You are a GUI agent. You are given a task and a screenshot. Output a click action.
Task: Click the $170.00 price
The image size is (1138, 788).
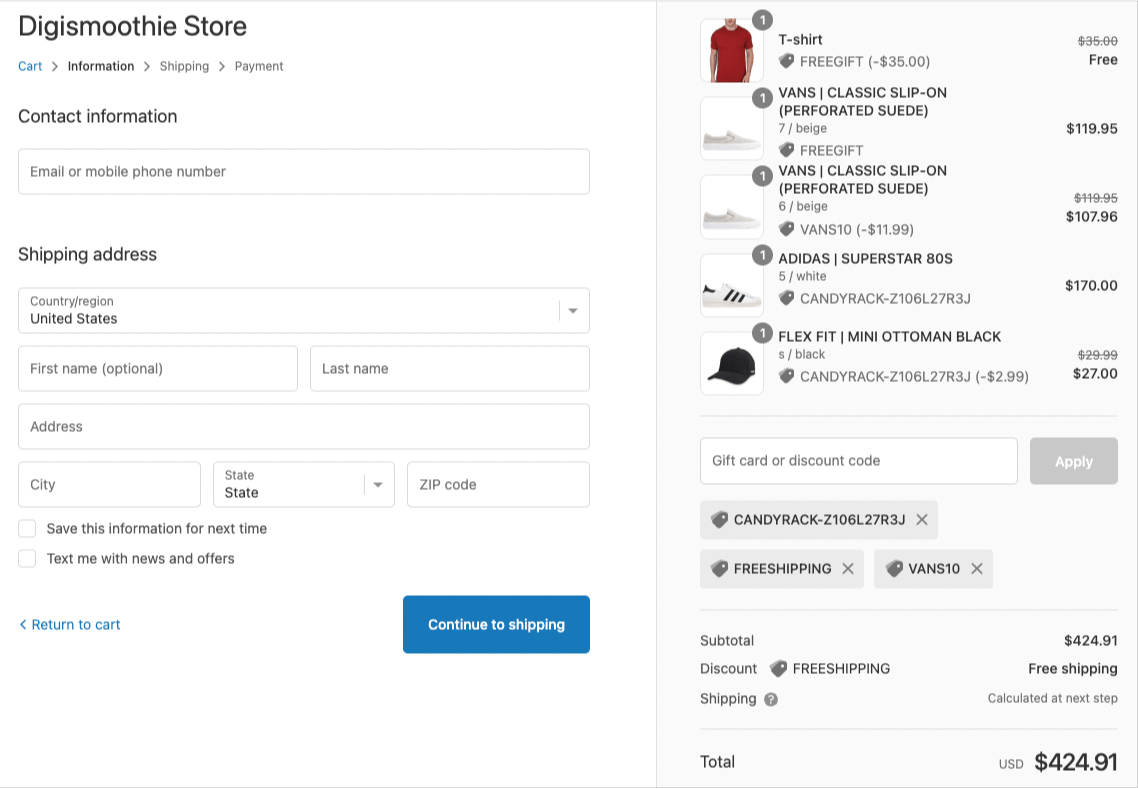pyautogui.click(x=1091, y=285)
